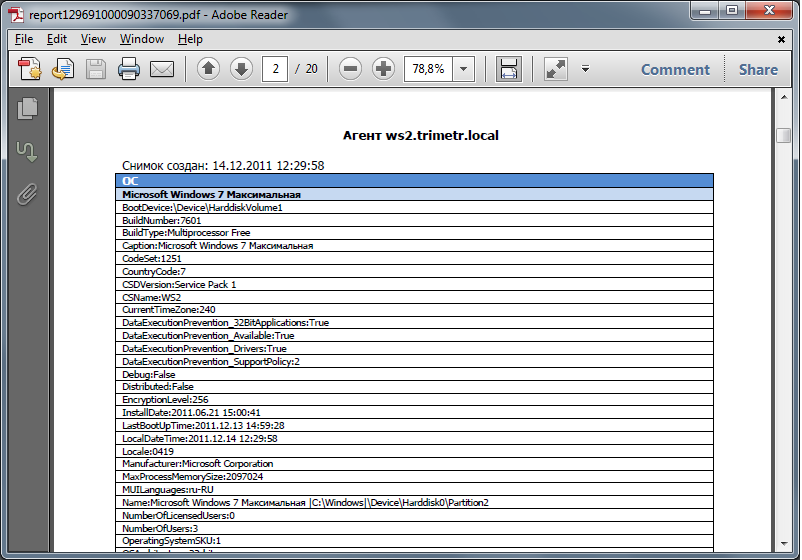Viewport: 802px width, 560px height.
Task: Zoom in using the plus button
Action: pyautogui.click(x=384, y=69)
